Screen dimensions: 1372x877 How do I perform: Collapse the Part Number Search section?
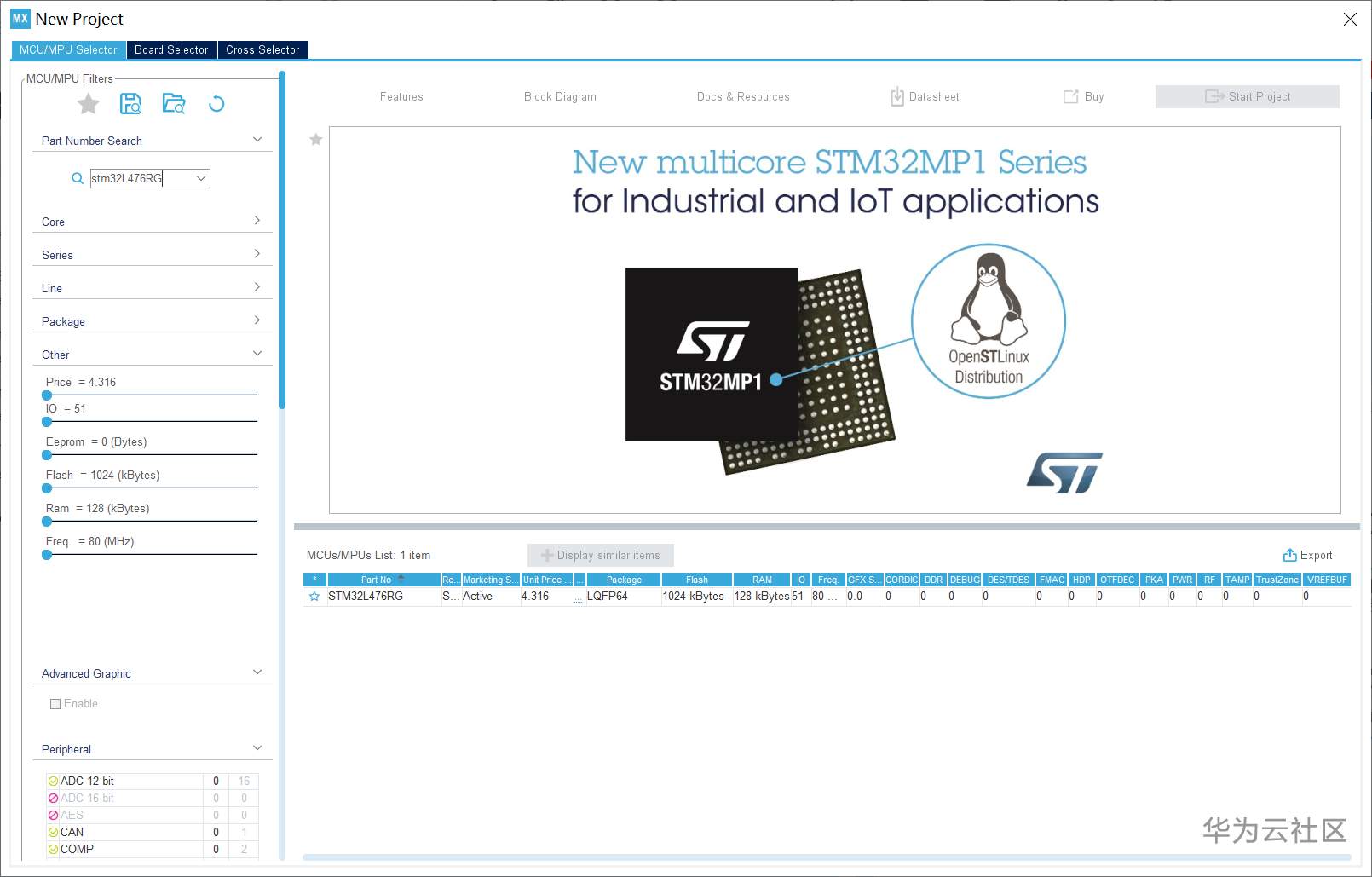[257, 140]
